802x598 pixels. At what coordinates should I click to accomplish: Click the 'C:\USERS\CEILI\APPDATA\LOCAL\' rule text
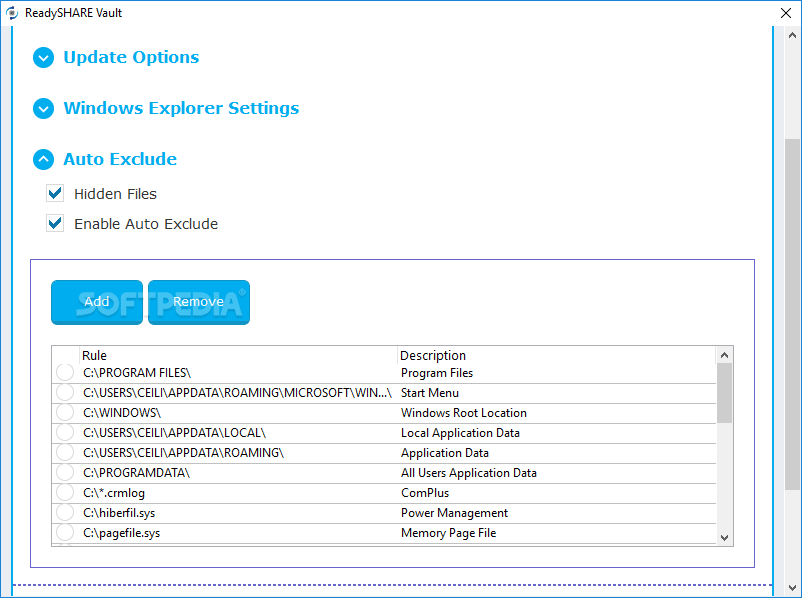click(174, 433)
